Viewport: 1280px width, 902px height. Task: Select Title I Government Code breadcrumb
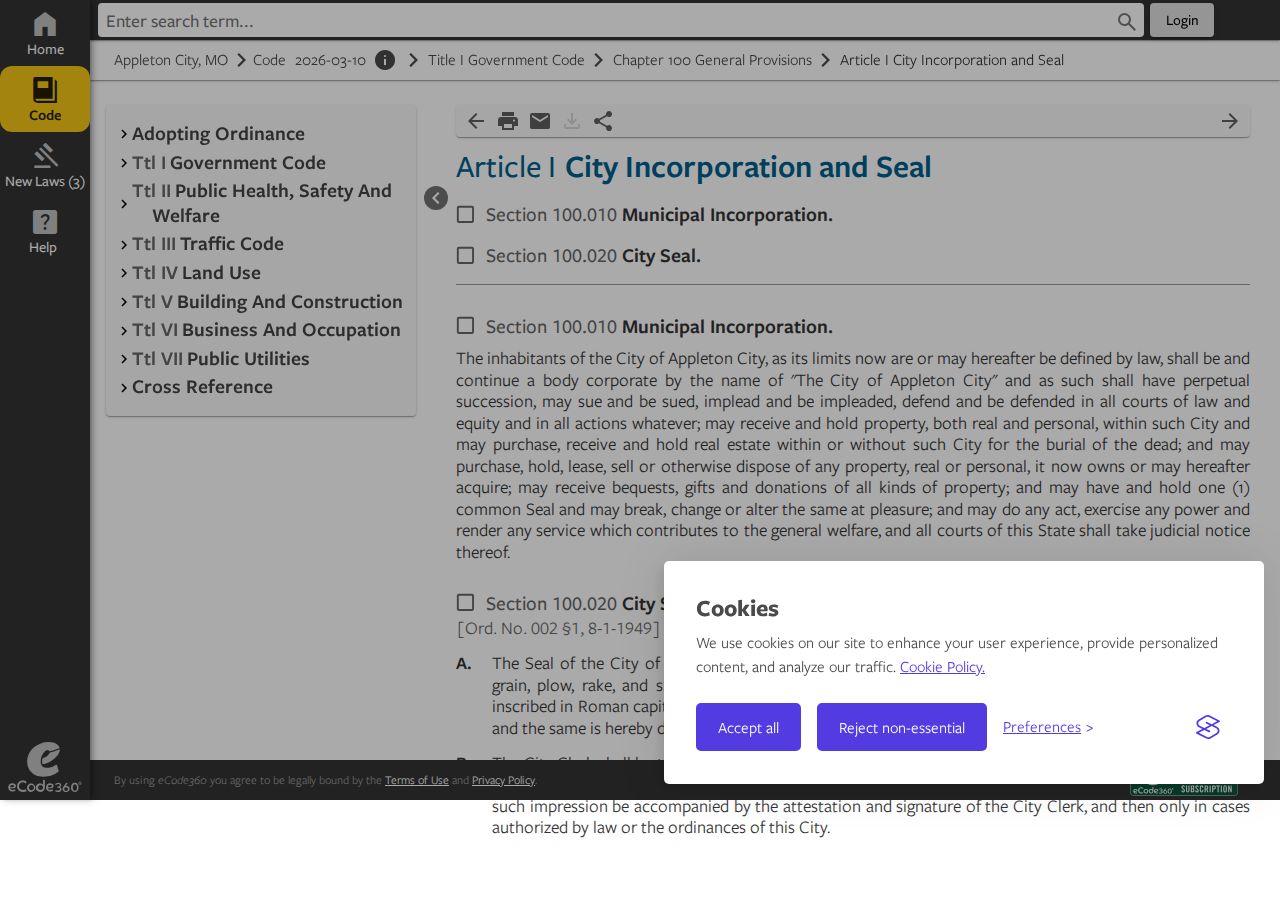506,60
